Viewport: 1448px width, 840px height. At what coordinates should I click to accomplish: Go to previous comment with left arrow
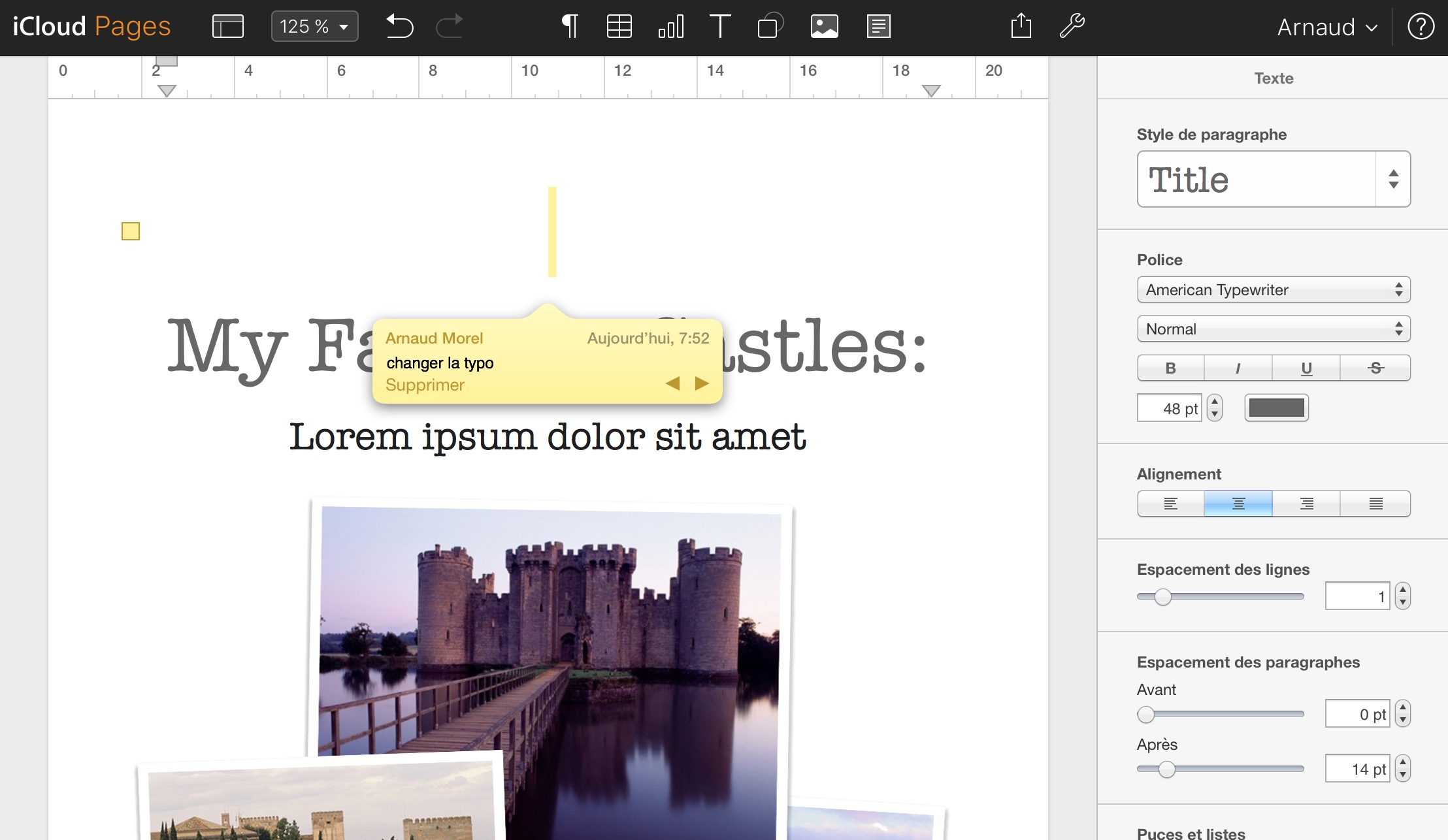pyautogui.click(x=672, y=383)
